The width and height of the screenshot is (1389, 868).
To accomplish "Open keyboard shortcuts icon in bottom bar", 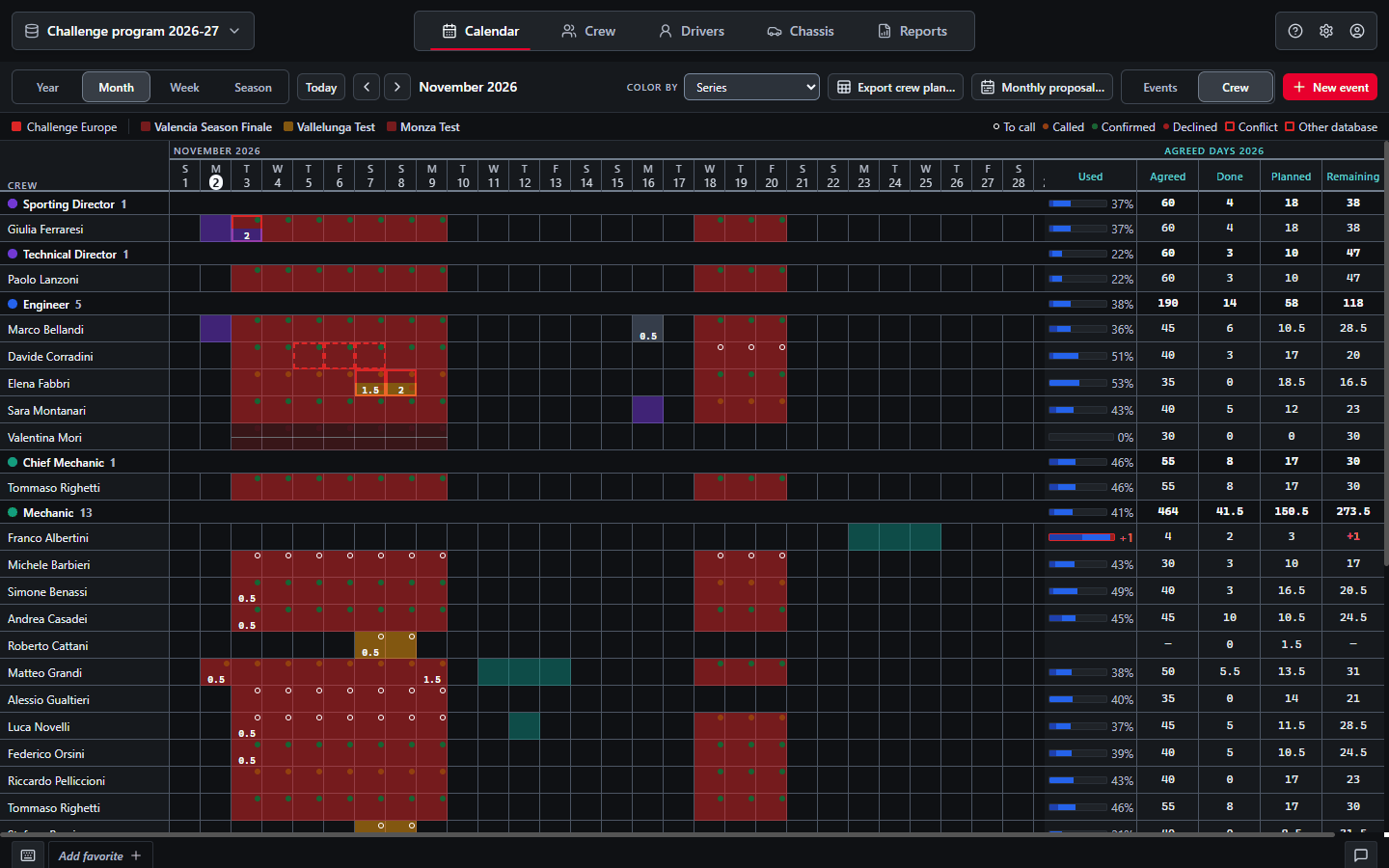I will (x=28, y=855).
